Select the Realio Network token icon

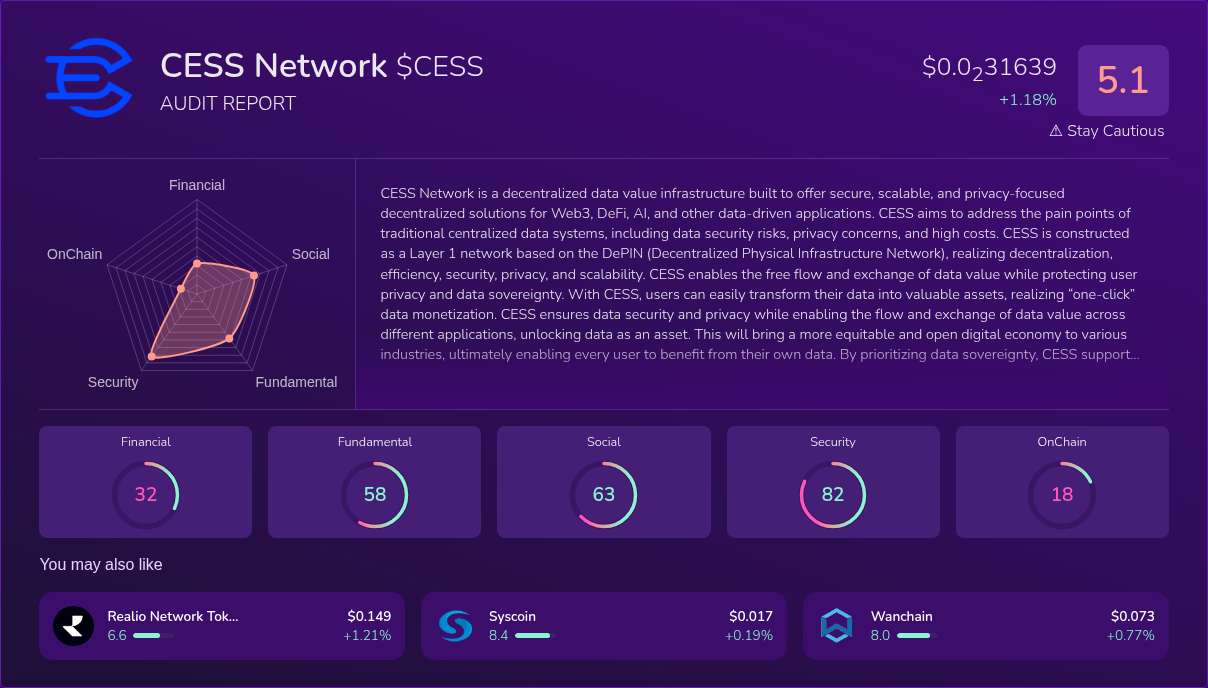(74, 625)
